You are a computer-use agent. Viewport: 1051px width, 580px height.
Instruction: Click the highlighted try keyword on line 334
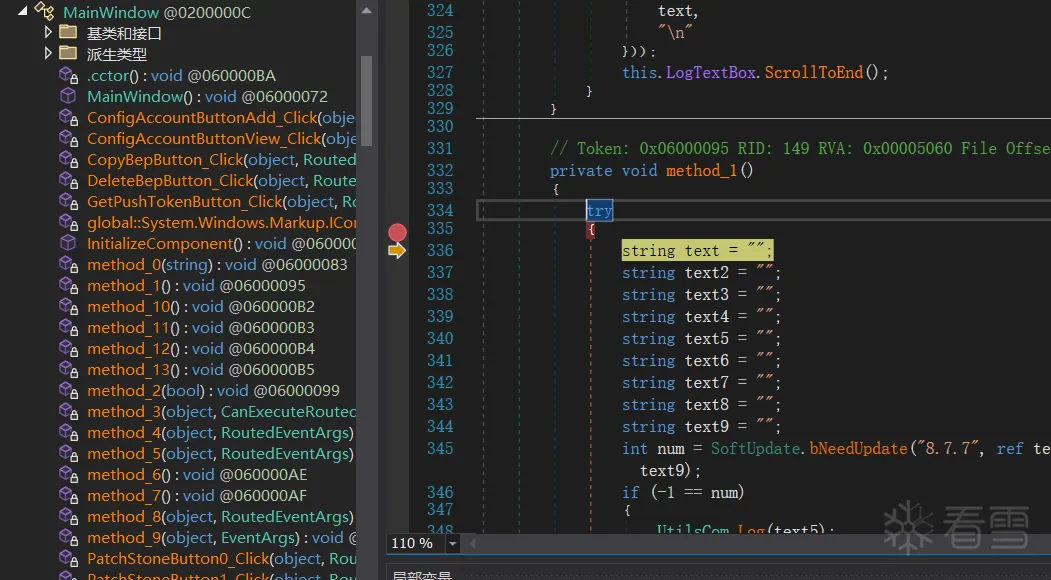tap(599, 211)
